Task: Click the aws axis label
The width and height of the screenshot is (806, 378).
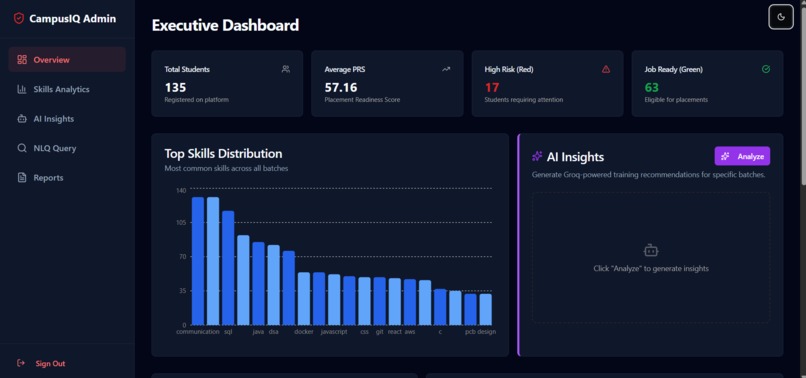Action: [x=410, y=332]
